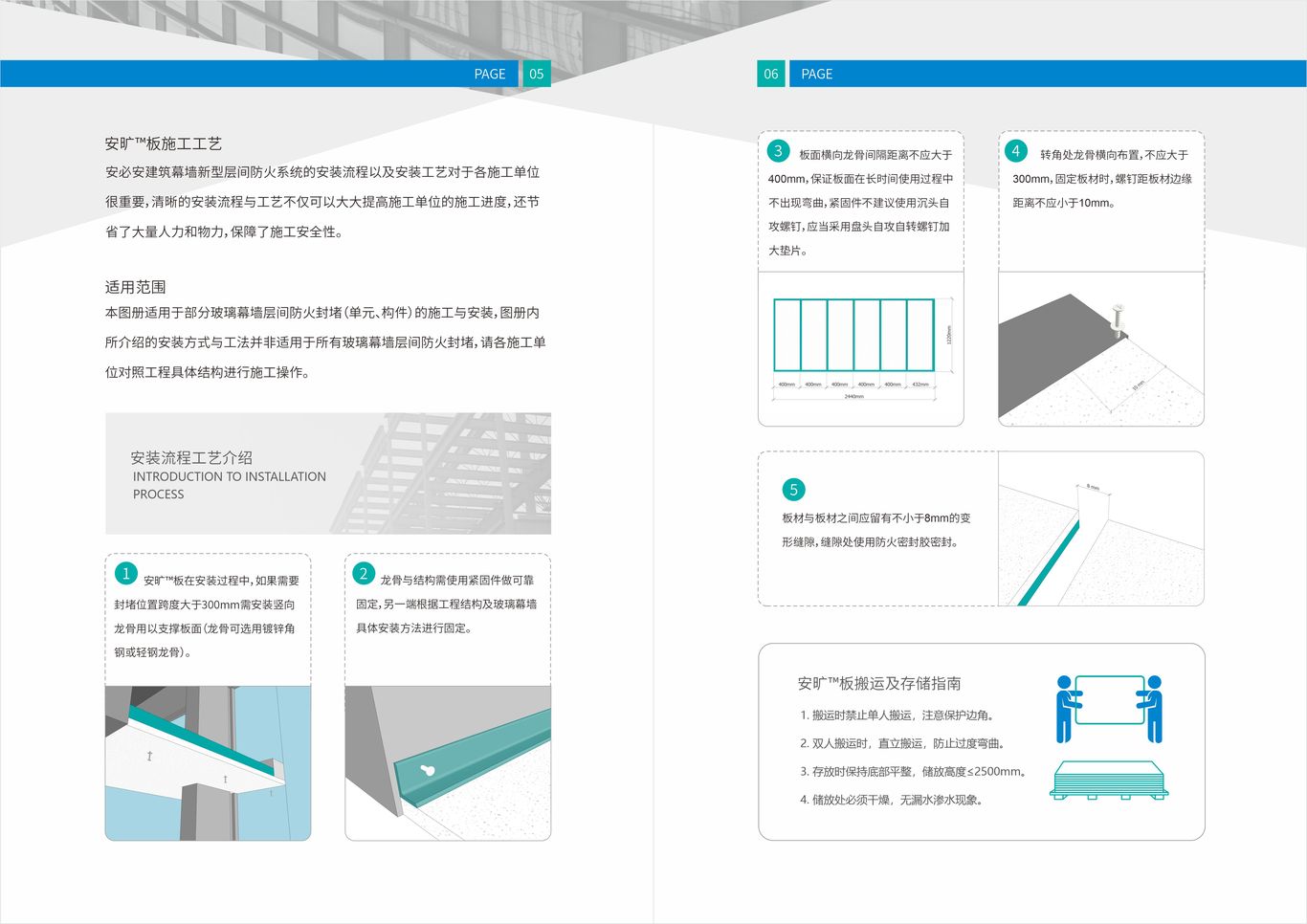This screenshot has width=1307, height=924.
Task: Click the page number 06 box
Action: click(771, 74)
